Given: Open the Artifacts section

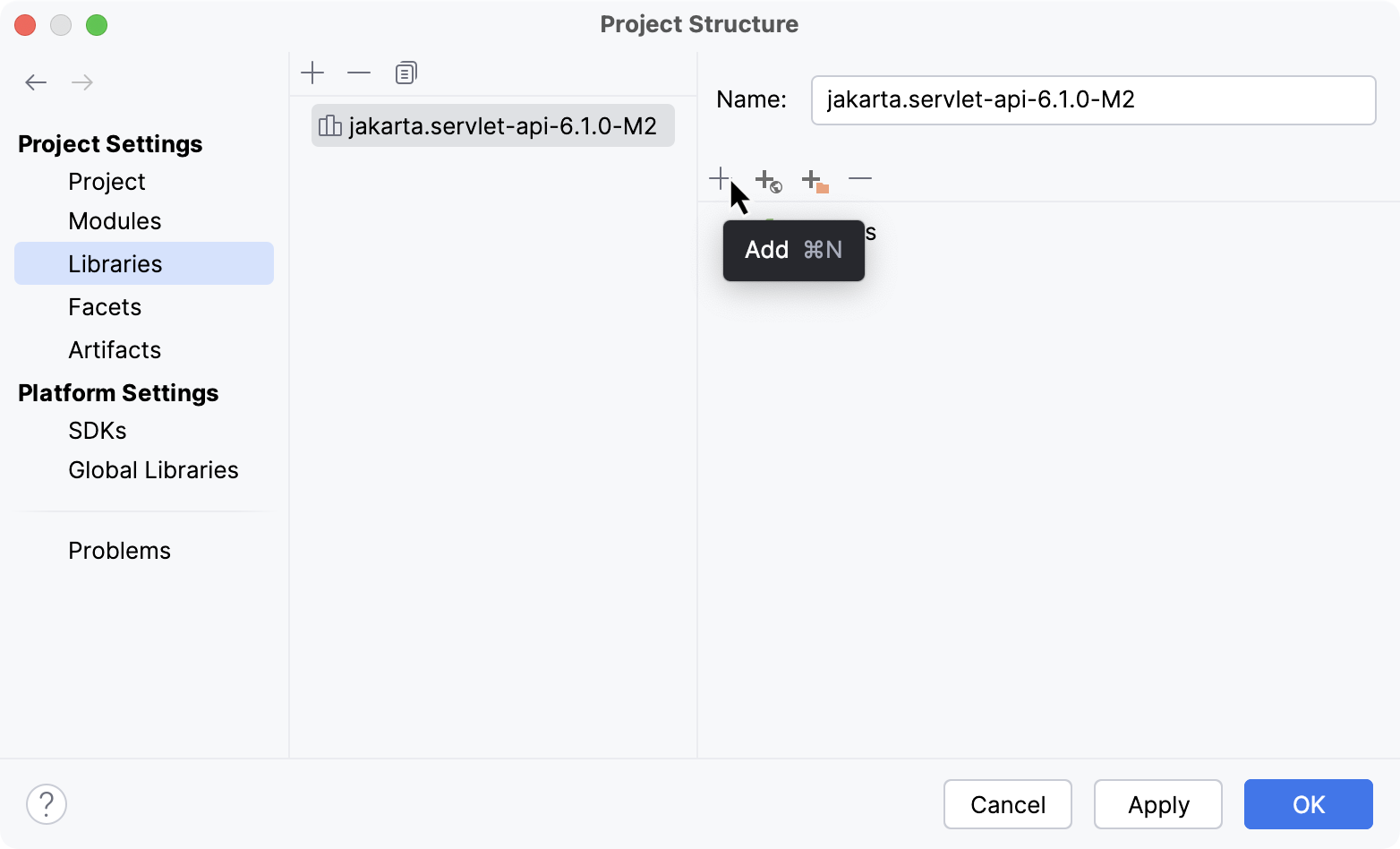Looking at the screenshot, I should coord(115,350).
